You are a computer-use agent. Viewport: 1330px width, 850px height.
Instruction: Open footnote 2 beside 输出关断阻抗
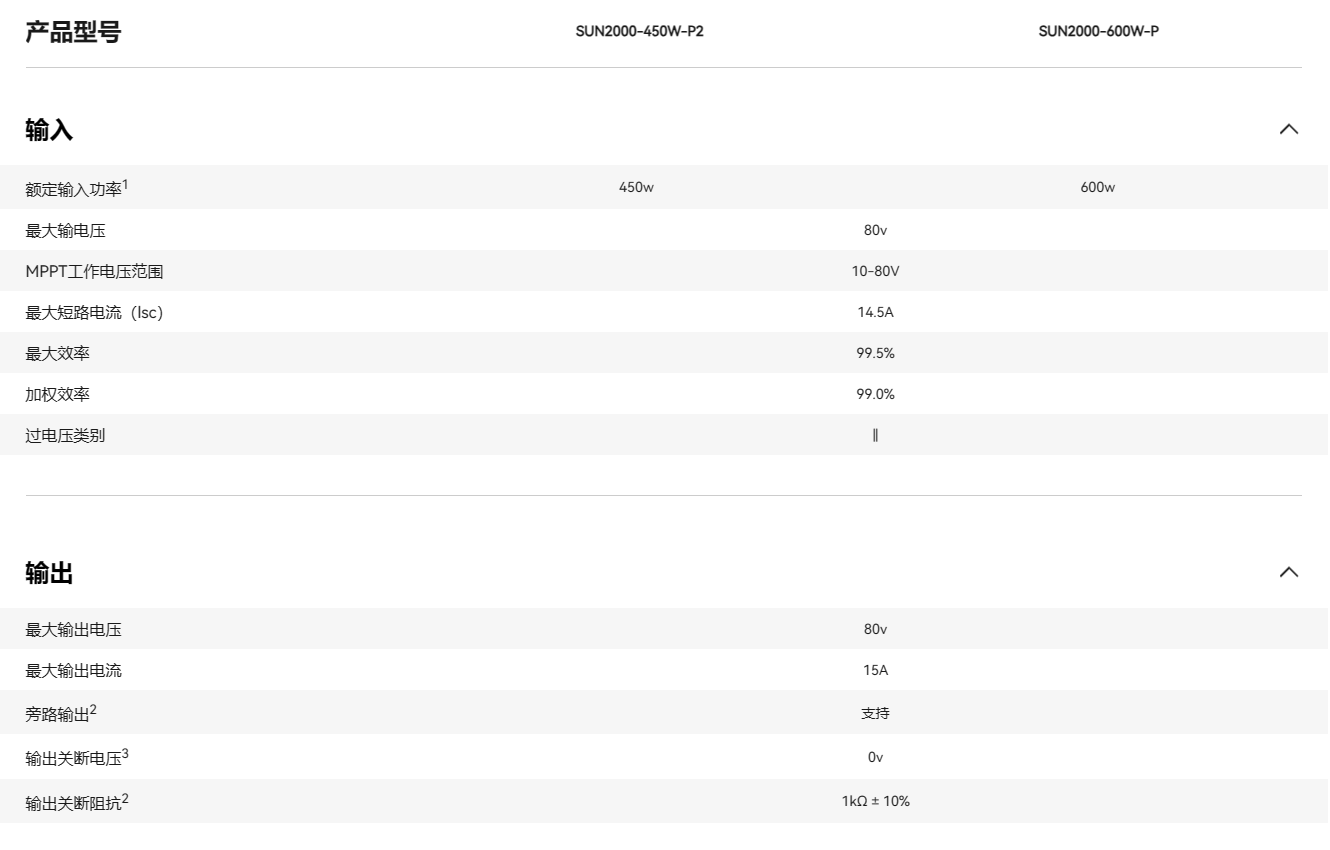[126, 798]
